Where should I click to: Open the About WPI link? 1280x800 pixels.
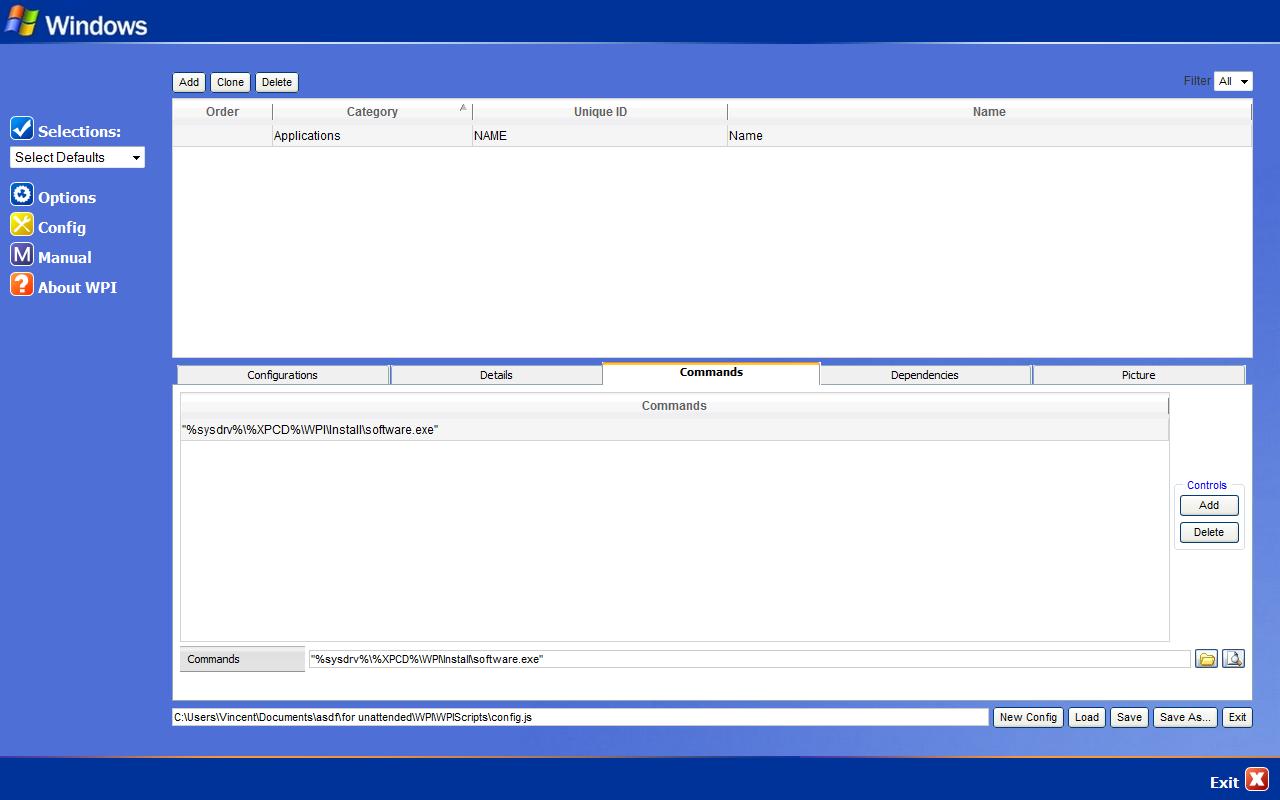[x=77, y=288]
